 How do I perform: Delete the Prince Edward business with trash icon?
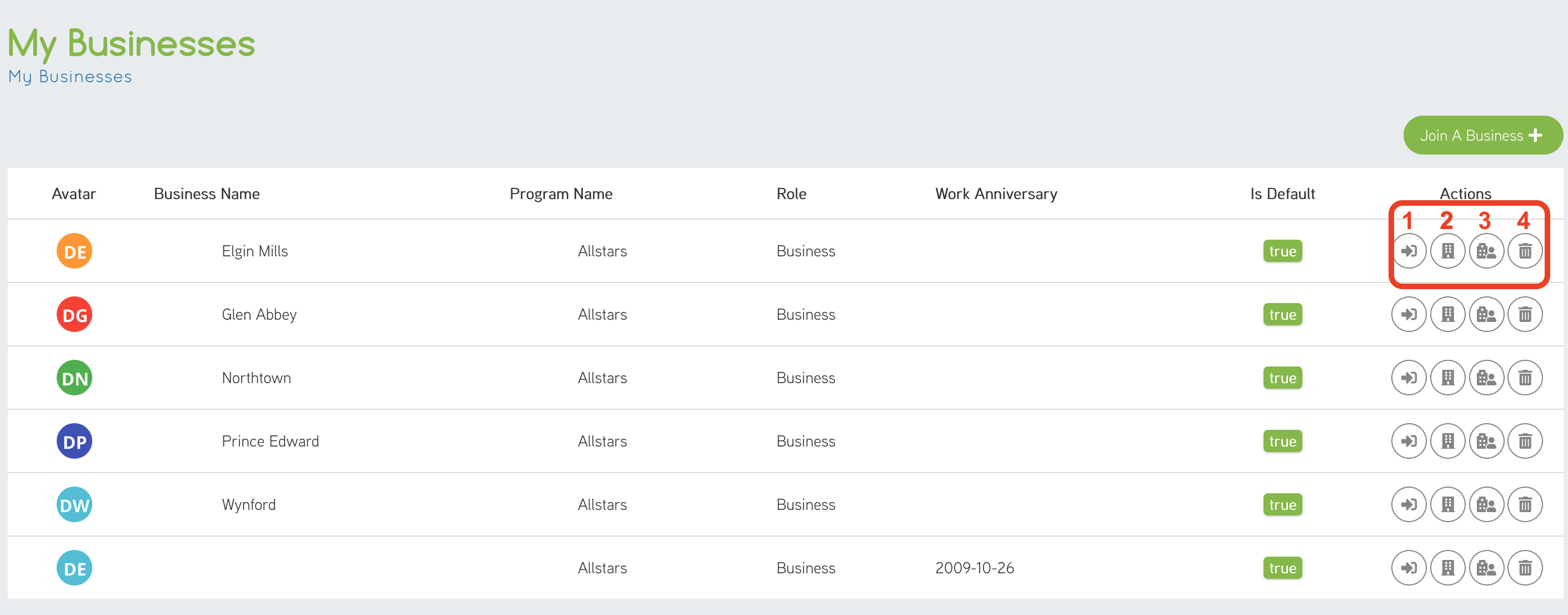[x=1525, y=441]
